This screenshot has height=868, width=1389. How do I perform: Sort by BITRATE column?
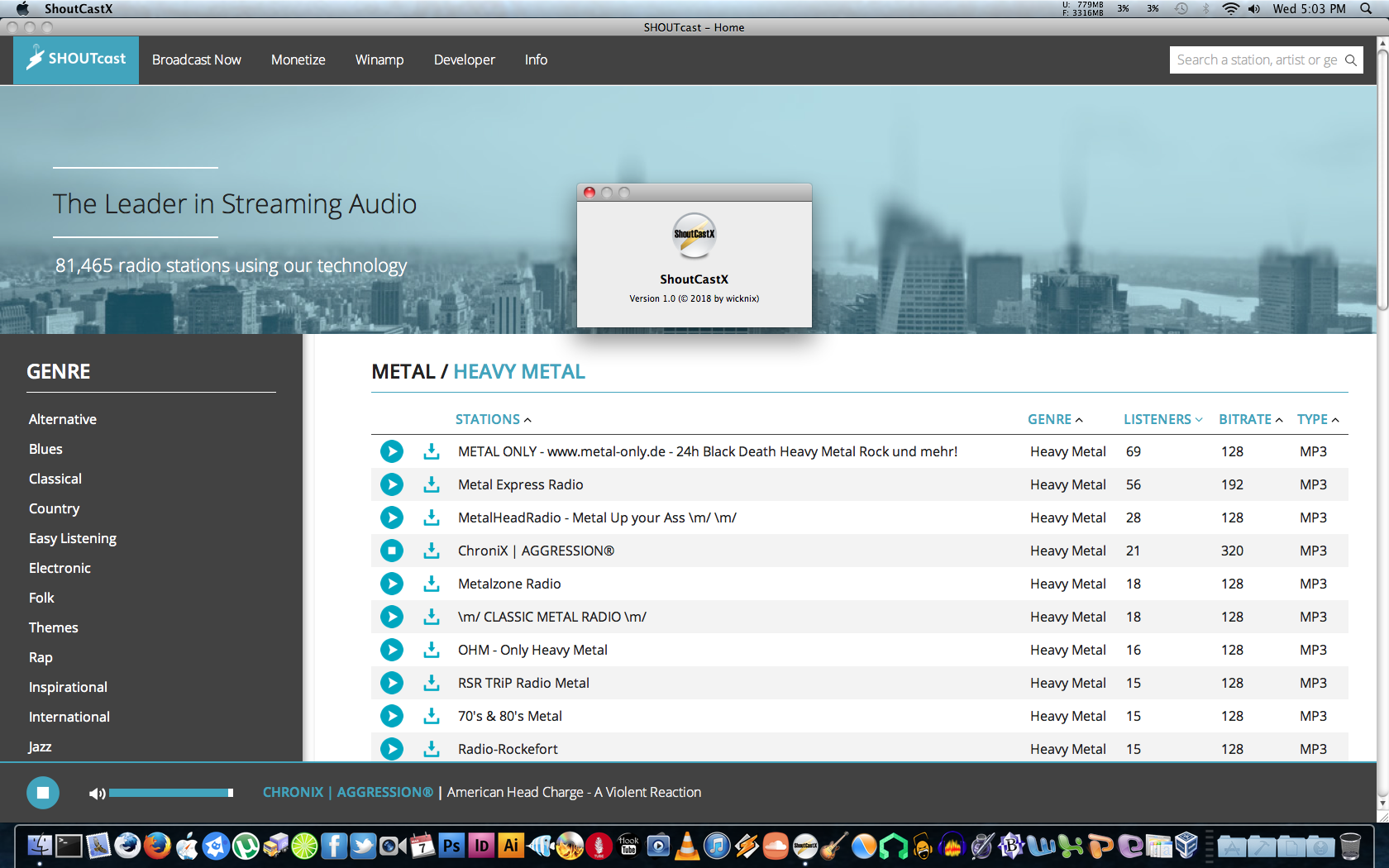(x=1250, y=419)
